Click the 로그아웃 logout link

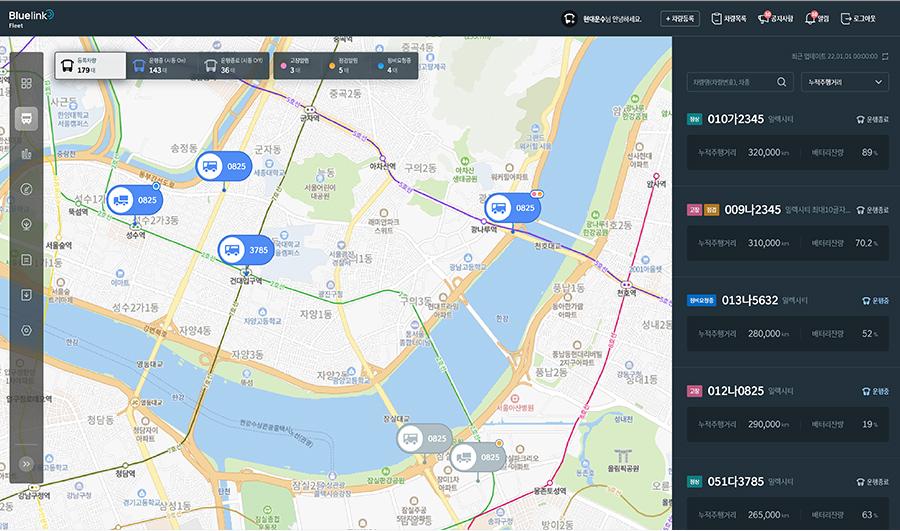(859, 18)
